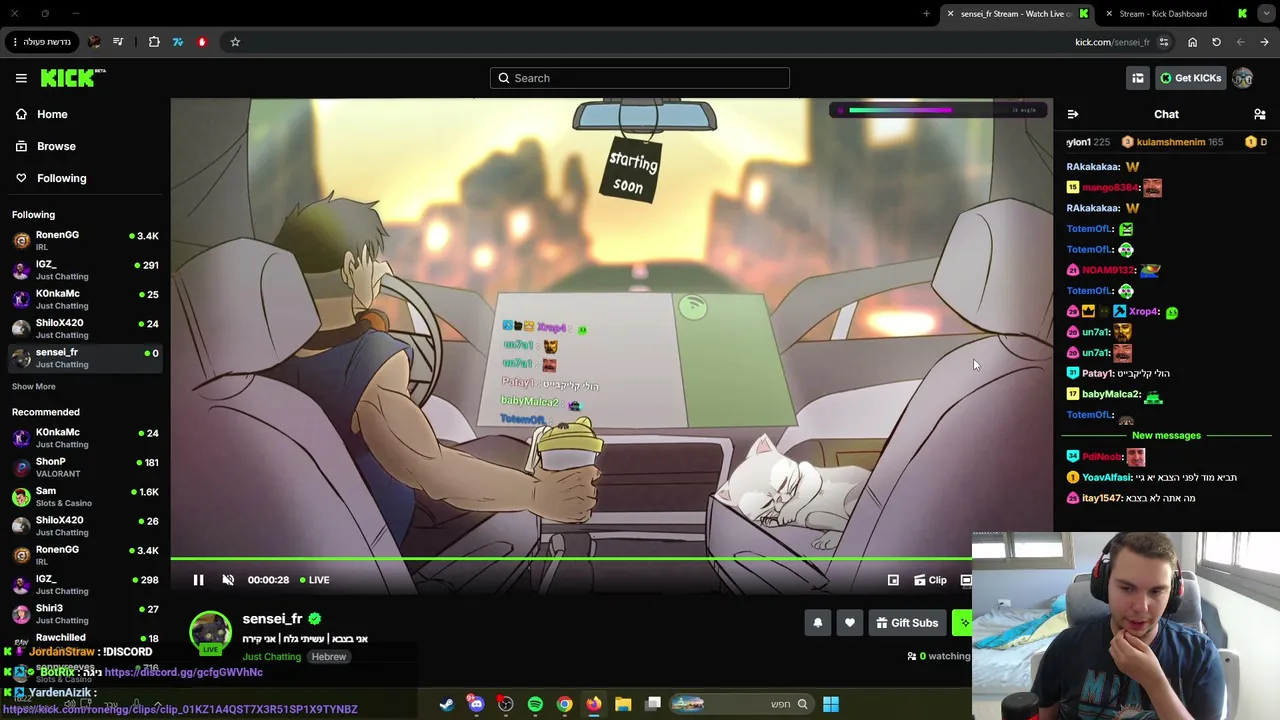Bookmark this page with the star
This screenshot has width=1280, height=720.
[235, 42]
